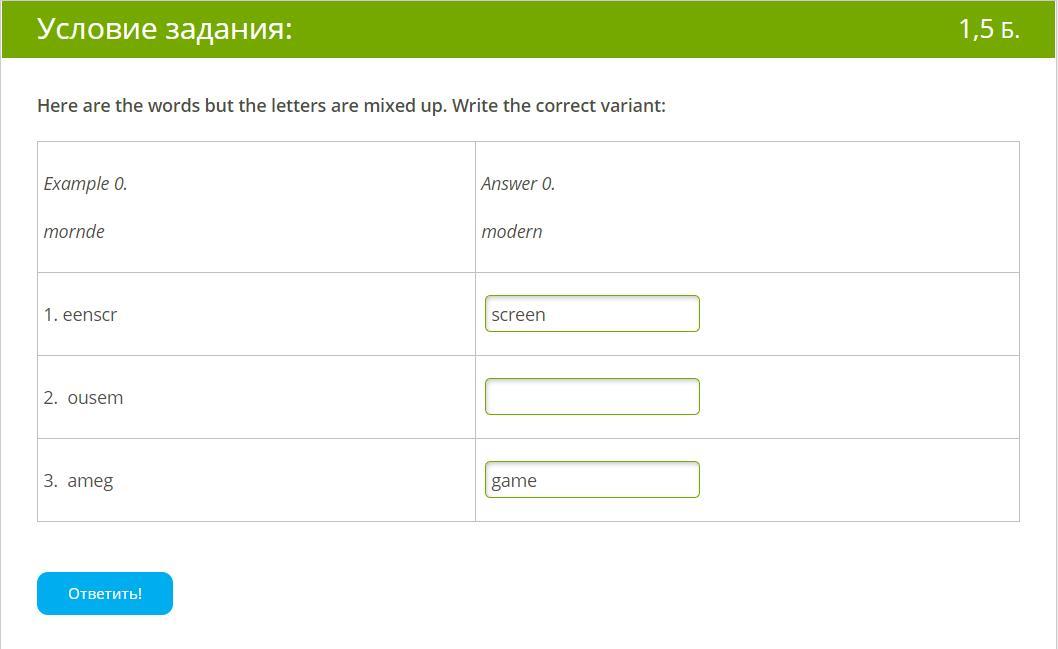Click the example answer word modern
Viewport: 1058px width, 649px height.
pos(512,232)
